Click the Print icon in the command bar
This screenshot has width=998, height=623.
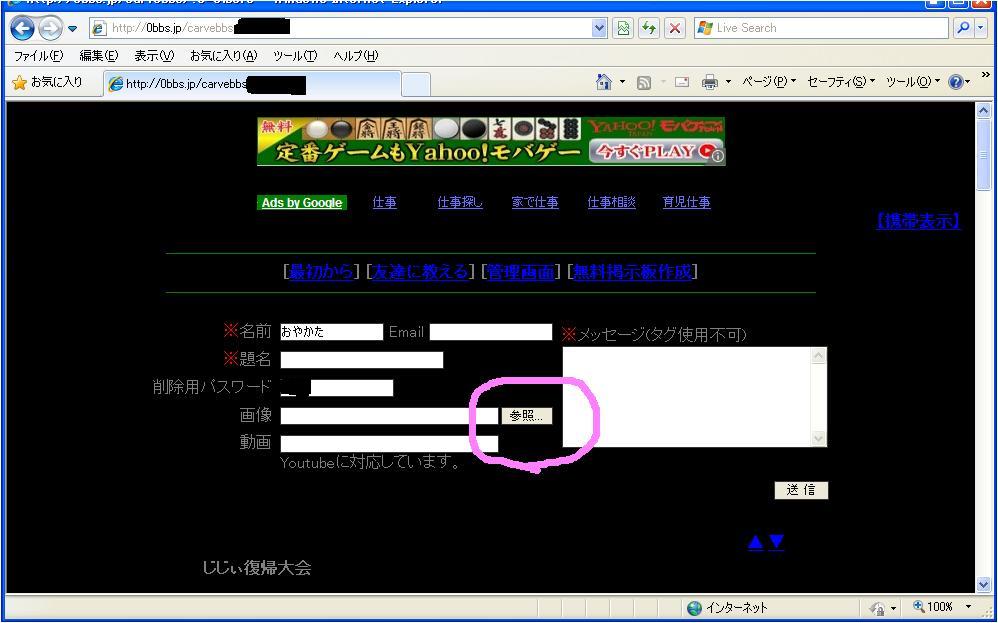(x=709, y=82)
